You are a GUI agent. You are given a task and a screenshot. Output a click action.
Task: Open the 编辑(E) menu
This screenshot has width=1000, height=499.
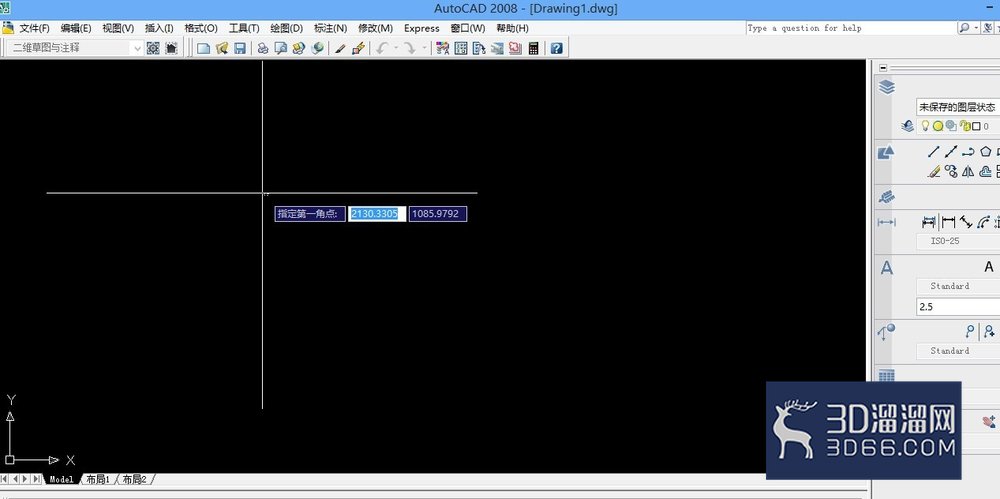76,29
